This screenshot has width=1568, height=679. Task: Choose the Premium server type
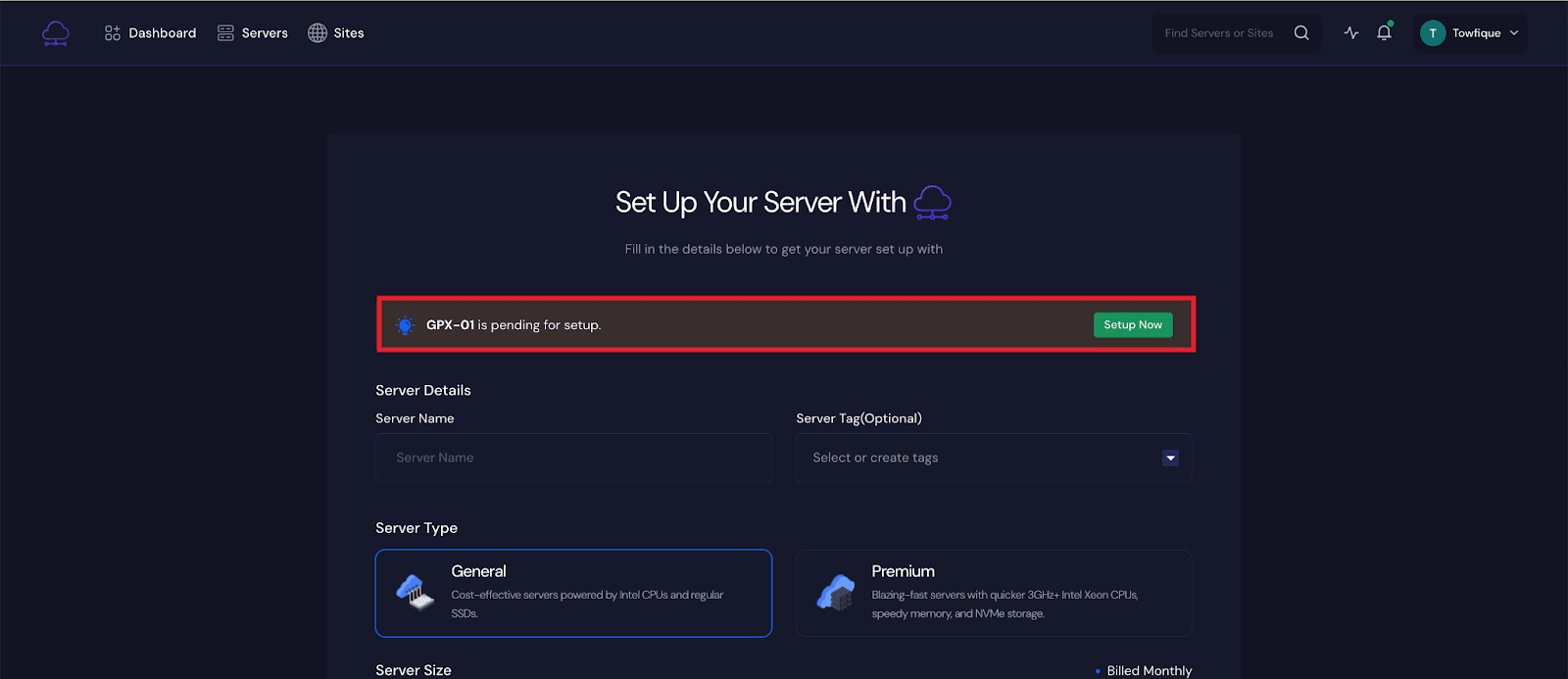[994, 593]
